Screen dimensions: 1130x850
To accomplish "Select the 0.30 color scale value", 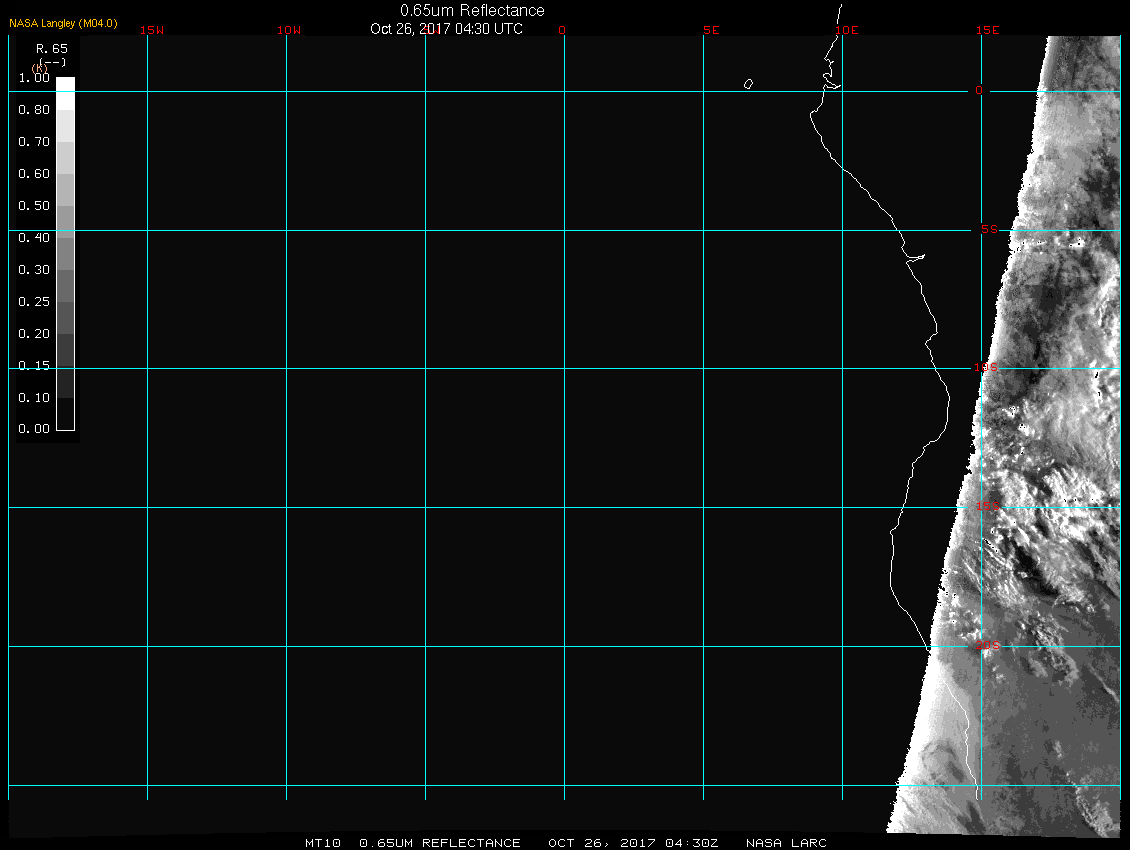I will click(x=34, y=270).
